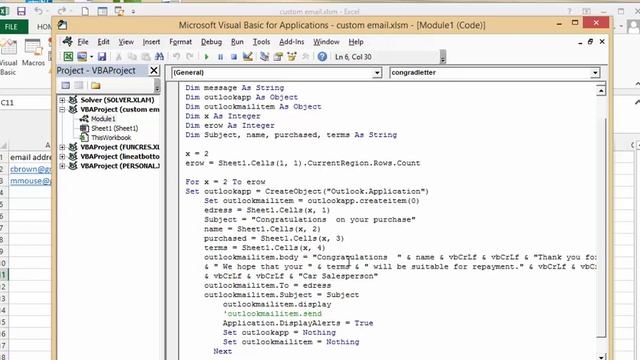This screenshot has width=640, height=360.
Task: Select Module1 in the project tree
Action: coord(103,119)
